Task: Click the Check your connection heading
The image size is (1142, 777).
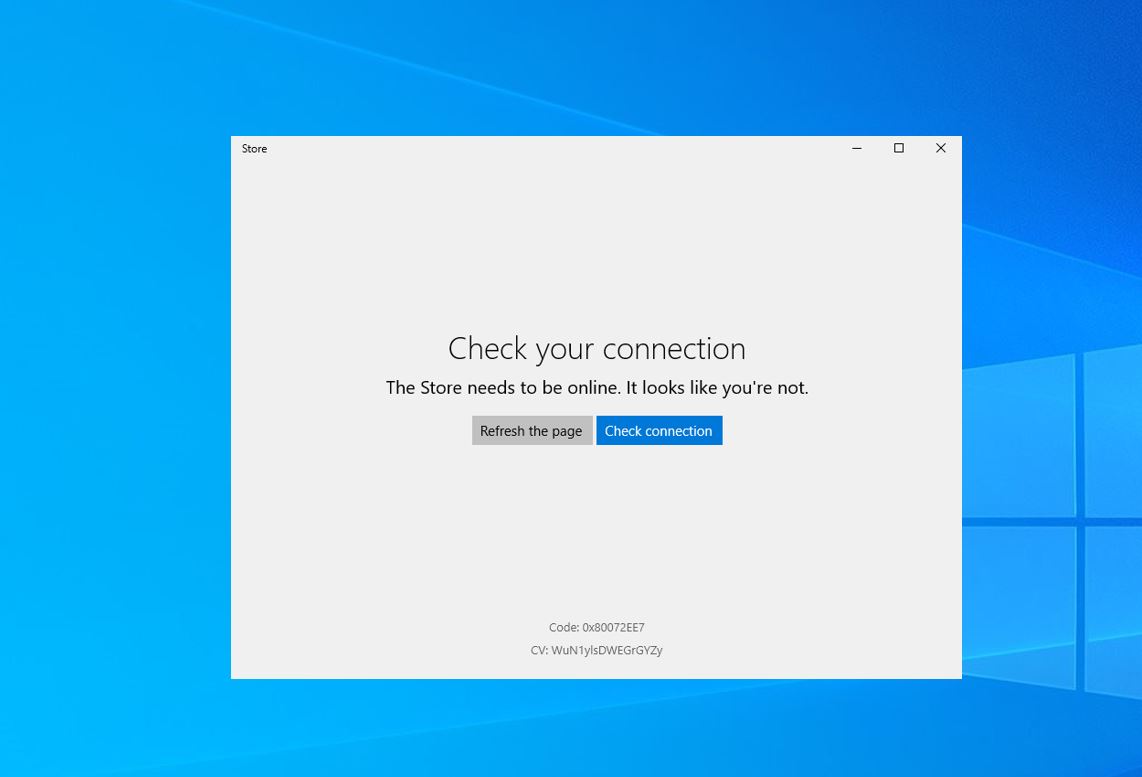Action: [x=596, y=347]
